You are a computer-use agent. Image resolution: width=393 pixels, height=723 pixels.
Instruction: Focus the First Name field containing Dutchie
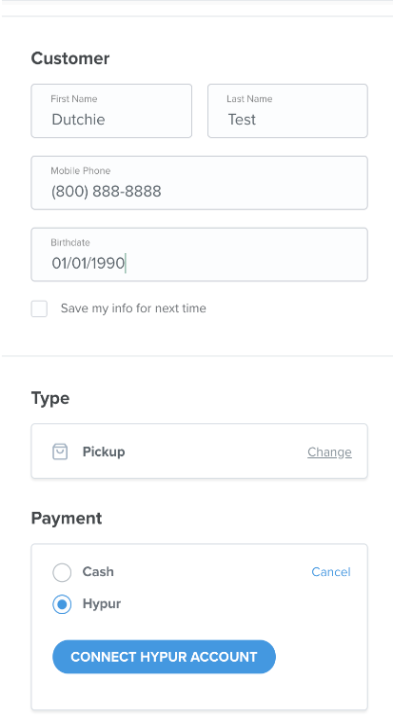(111, 111)
